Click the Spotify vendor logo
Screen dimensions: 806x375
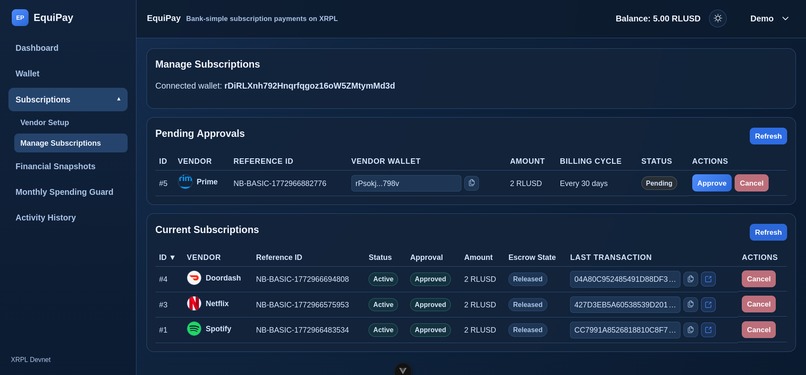pos(194,329)
